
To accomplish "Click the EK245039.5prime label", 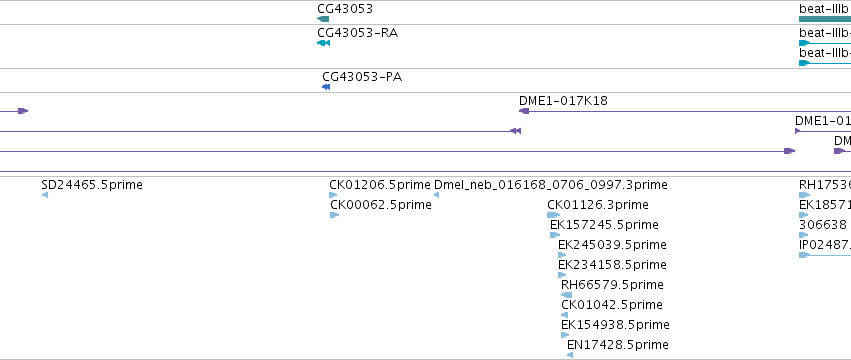I will (x=612, y=244).
